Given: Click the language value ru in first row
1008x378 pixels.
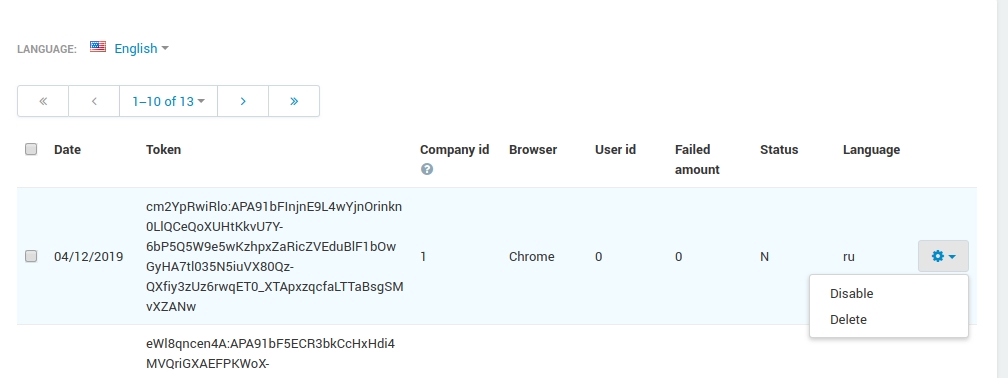Looking at the screenshot, I should 849,256.
